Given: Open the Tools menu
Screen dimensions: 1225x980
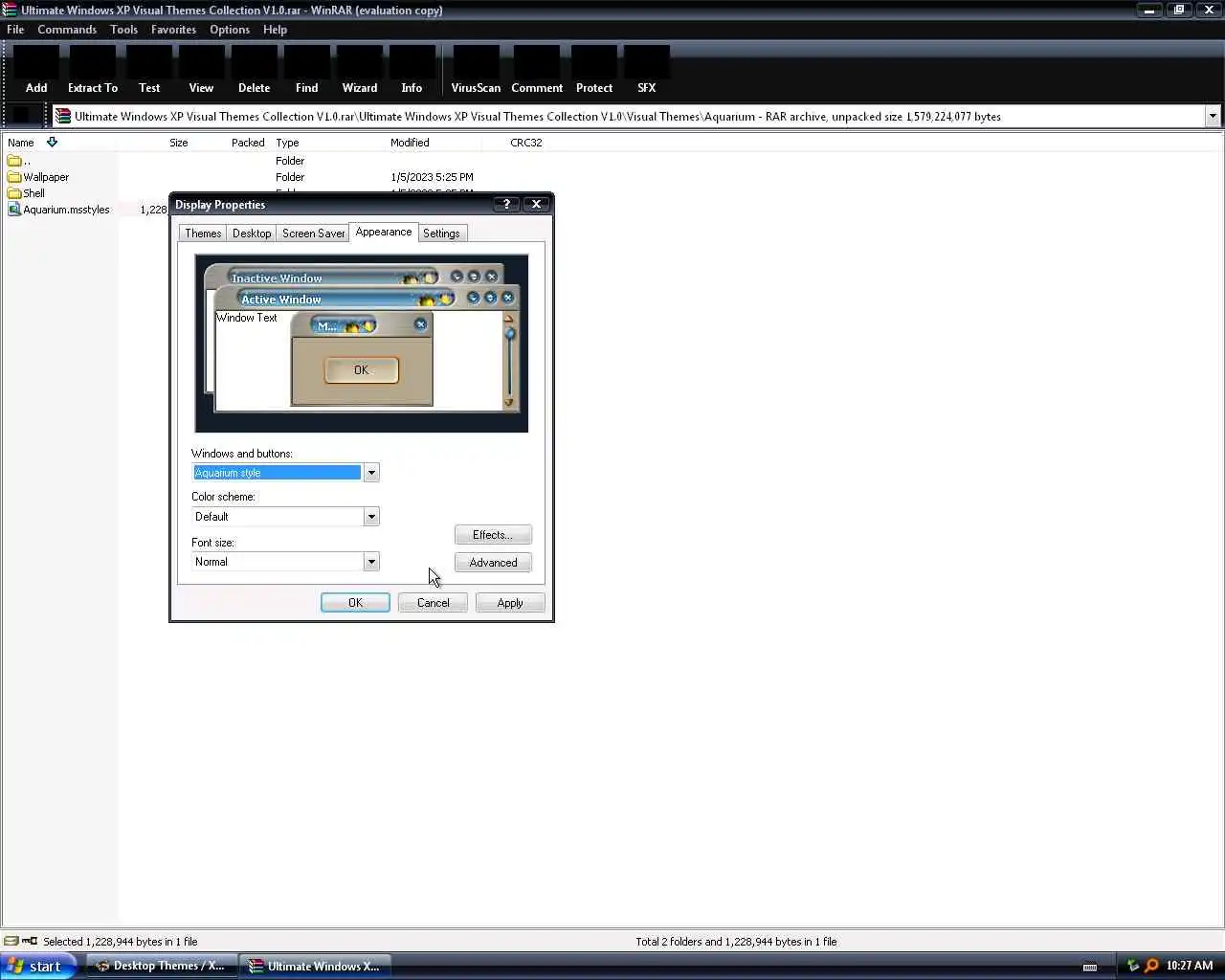Looking at the screenshot, I should (x=123, y=30).
